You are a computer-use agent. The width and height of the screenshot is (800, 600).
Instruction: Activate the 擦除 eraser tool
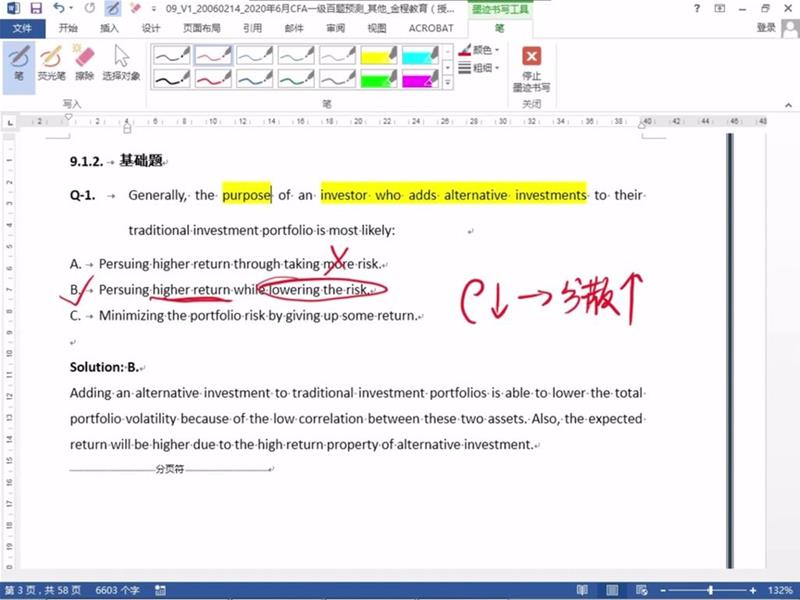(84, 63)
